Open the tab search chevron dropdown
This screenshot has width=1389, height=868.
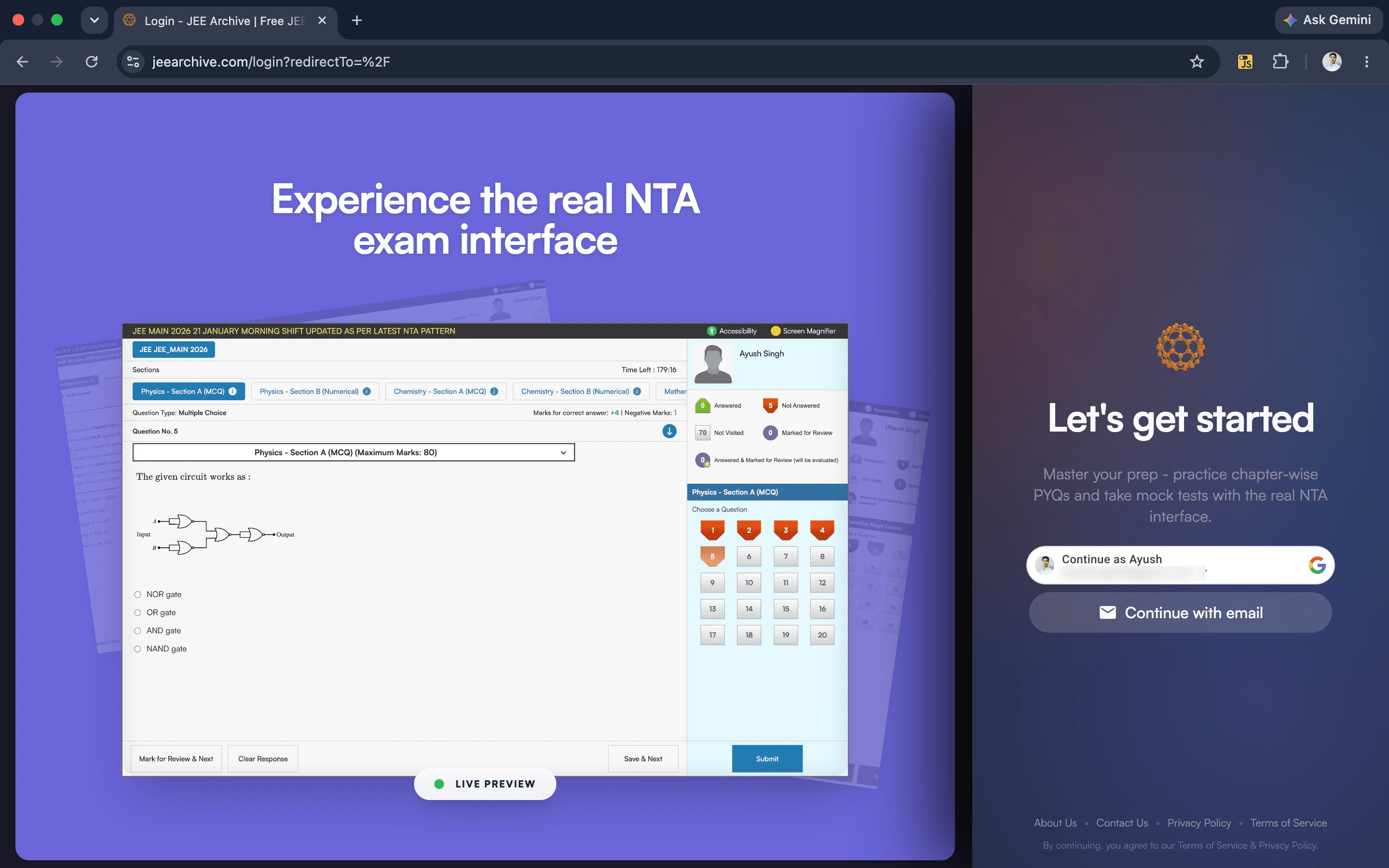pyautogui.click(x=95, y=21)
